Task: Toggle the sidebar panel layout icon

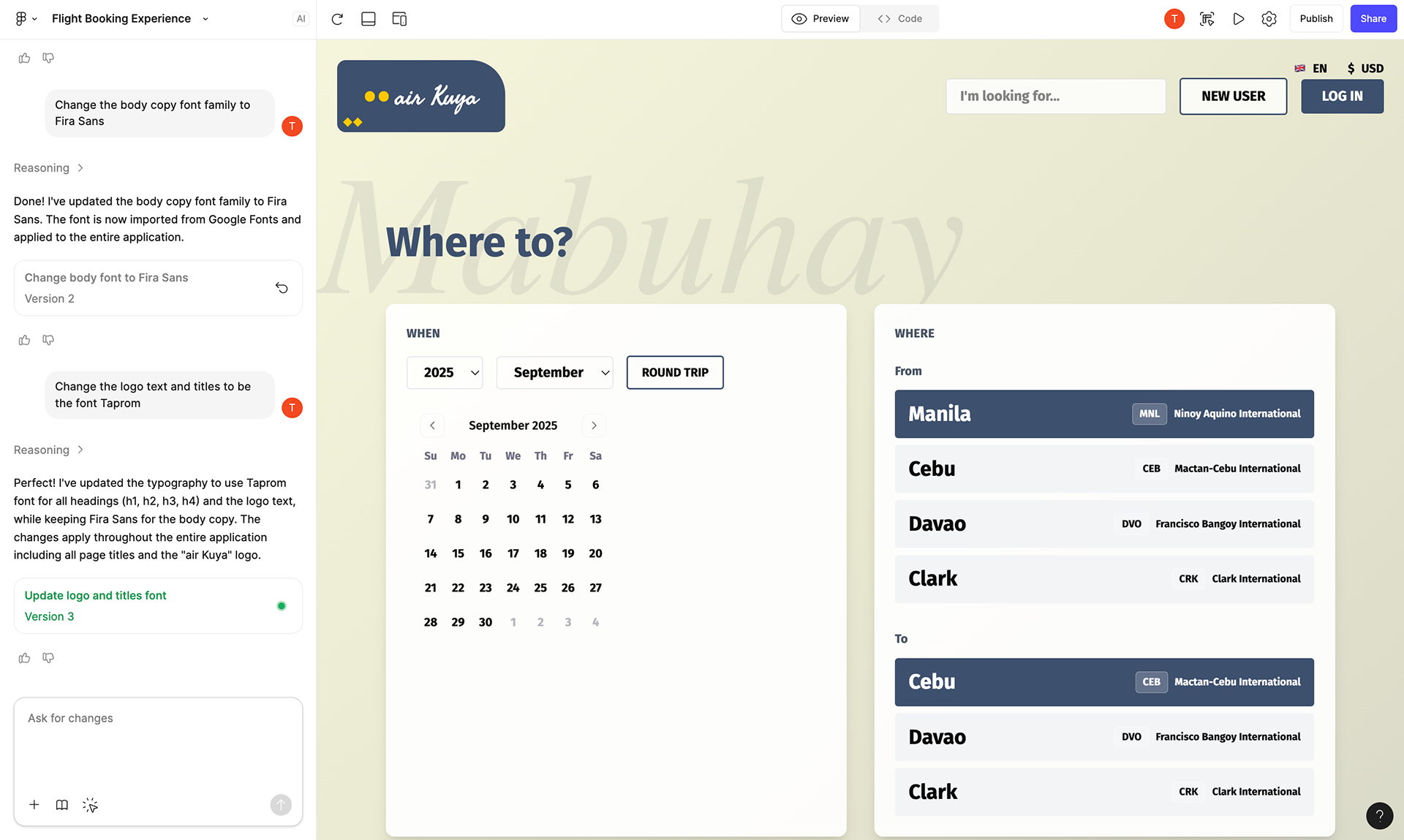Action: click(369, 19)
